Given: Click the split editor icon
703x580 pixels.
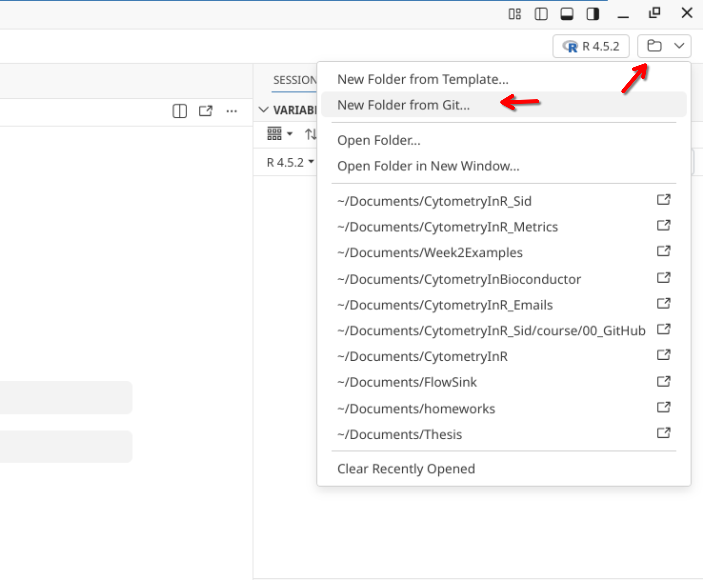Looking at the screenshot, I should (180, 111).
